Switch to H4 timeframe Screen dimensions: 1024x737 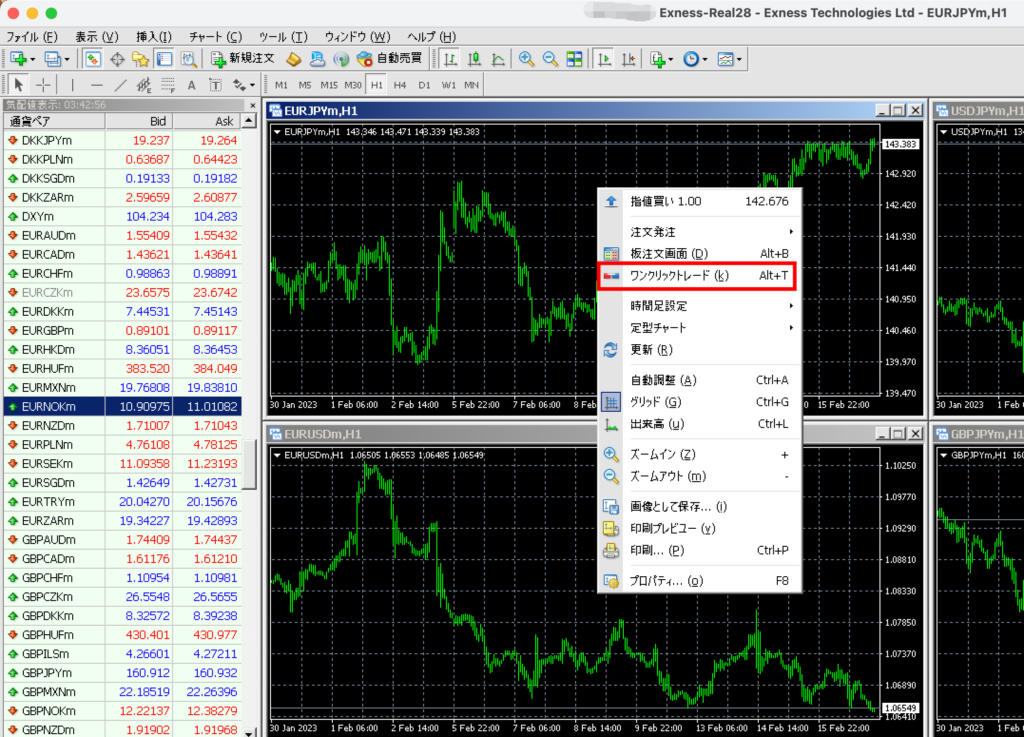click(400, 85)
